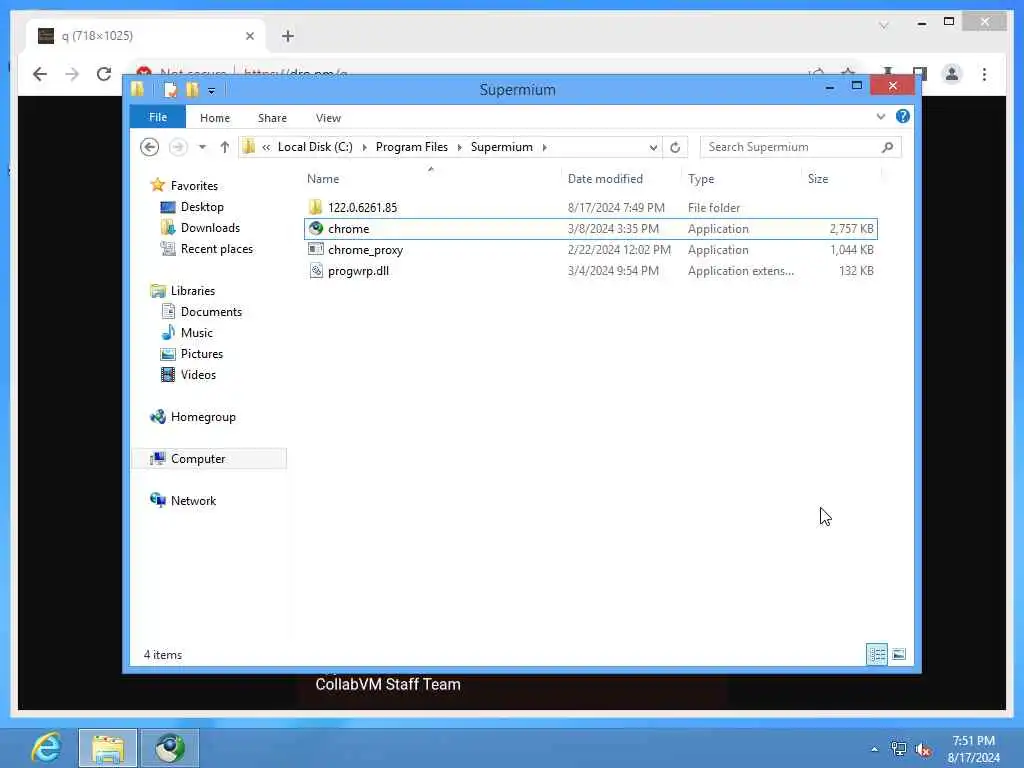Select the chrome application icon
1024x768 pixels.
pyautogui.click(x=316, y=229)
